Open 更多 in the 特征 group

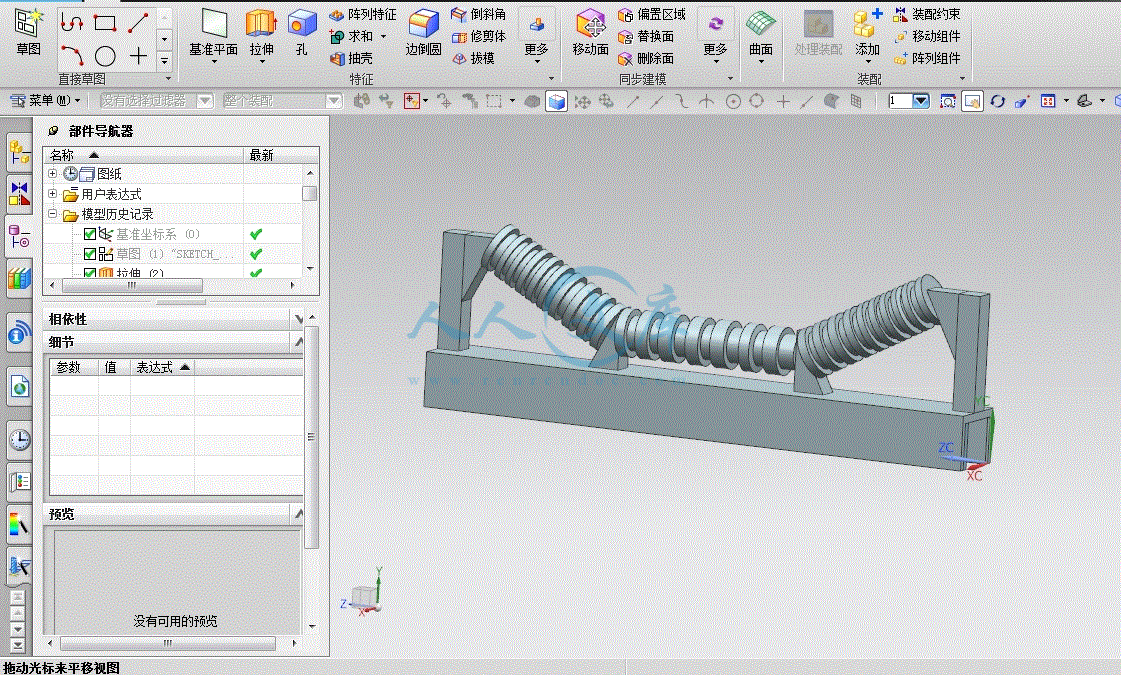coord(536,36)
